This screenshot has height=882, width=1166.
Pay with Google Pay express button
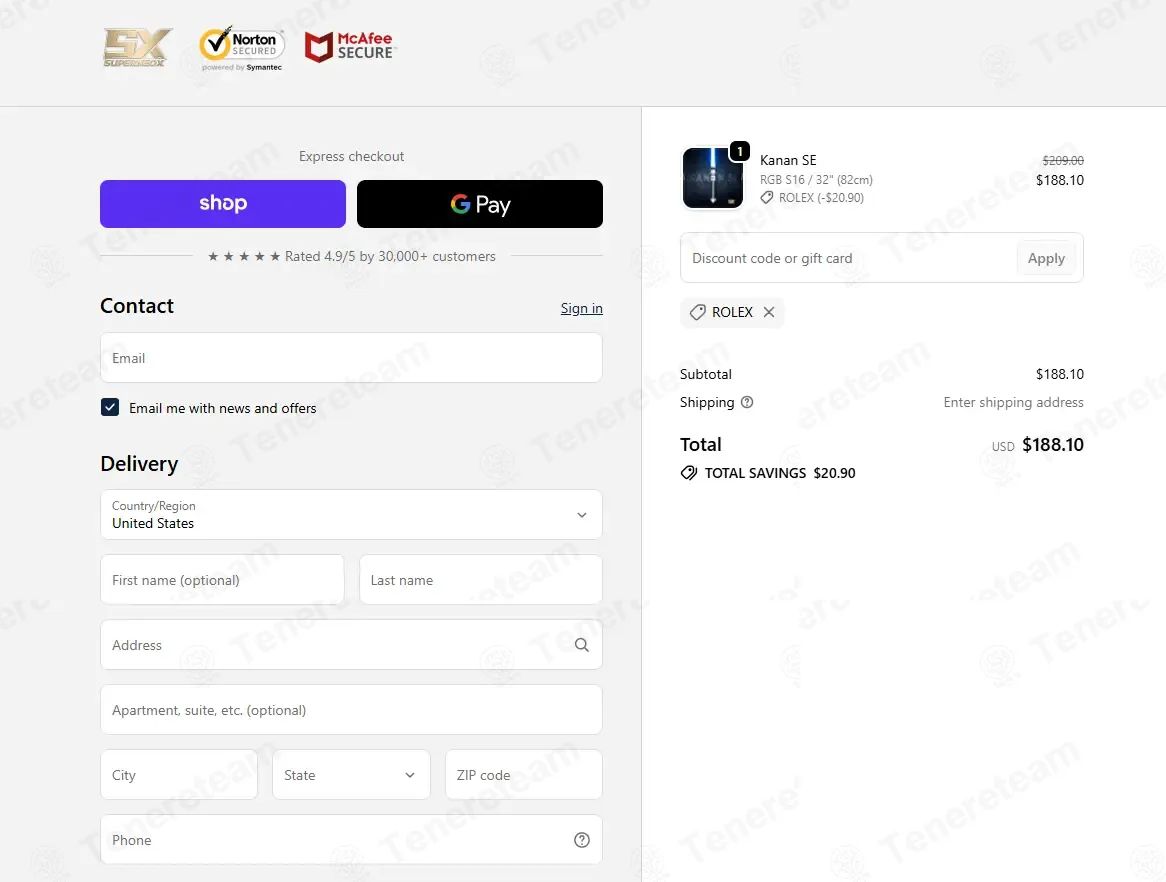[x=480, y=204]
